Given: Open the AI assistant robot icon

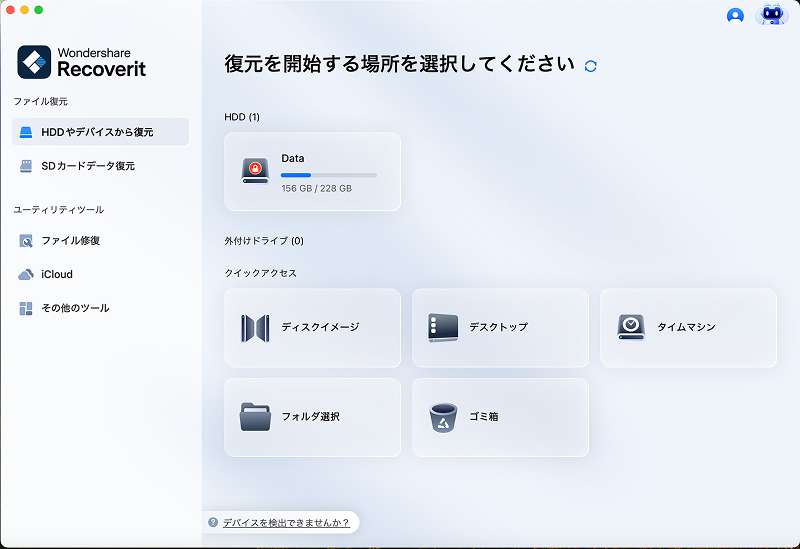Looking at the screenshot, I should (x=772, y=15).
